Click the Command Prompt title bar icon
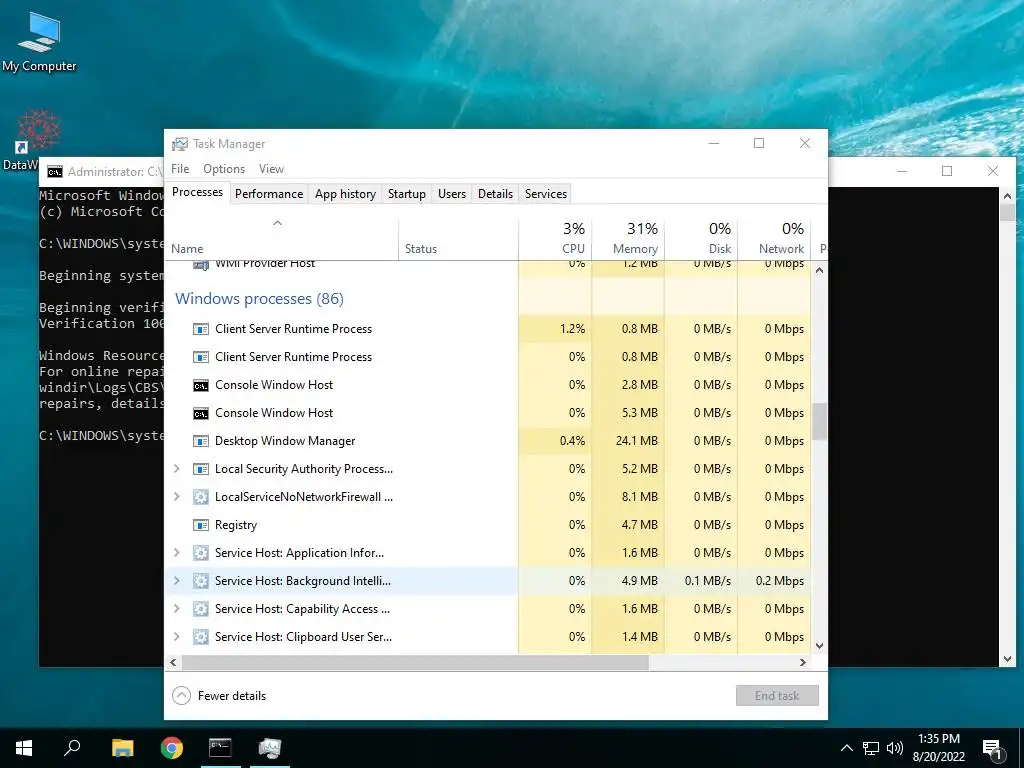The width and height of the screenshot is (1024, 768). (55, 172)
